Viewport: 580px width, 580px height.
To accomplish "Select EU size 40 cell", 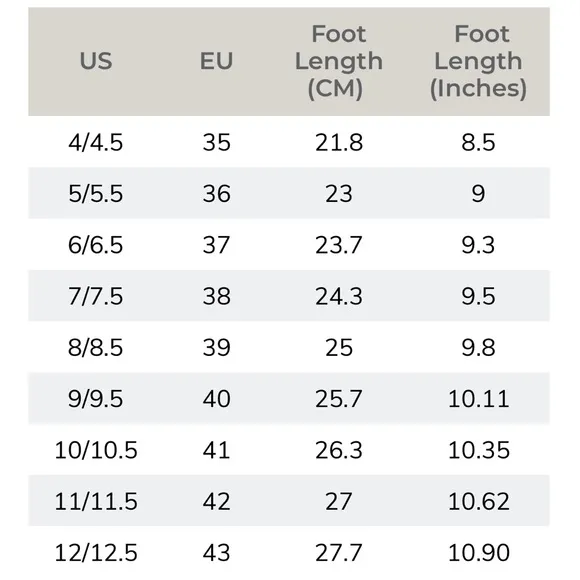I will (216, 399).
